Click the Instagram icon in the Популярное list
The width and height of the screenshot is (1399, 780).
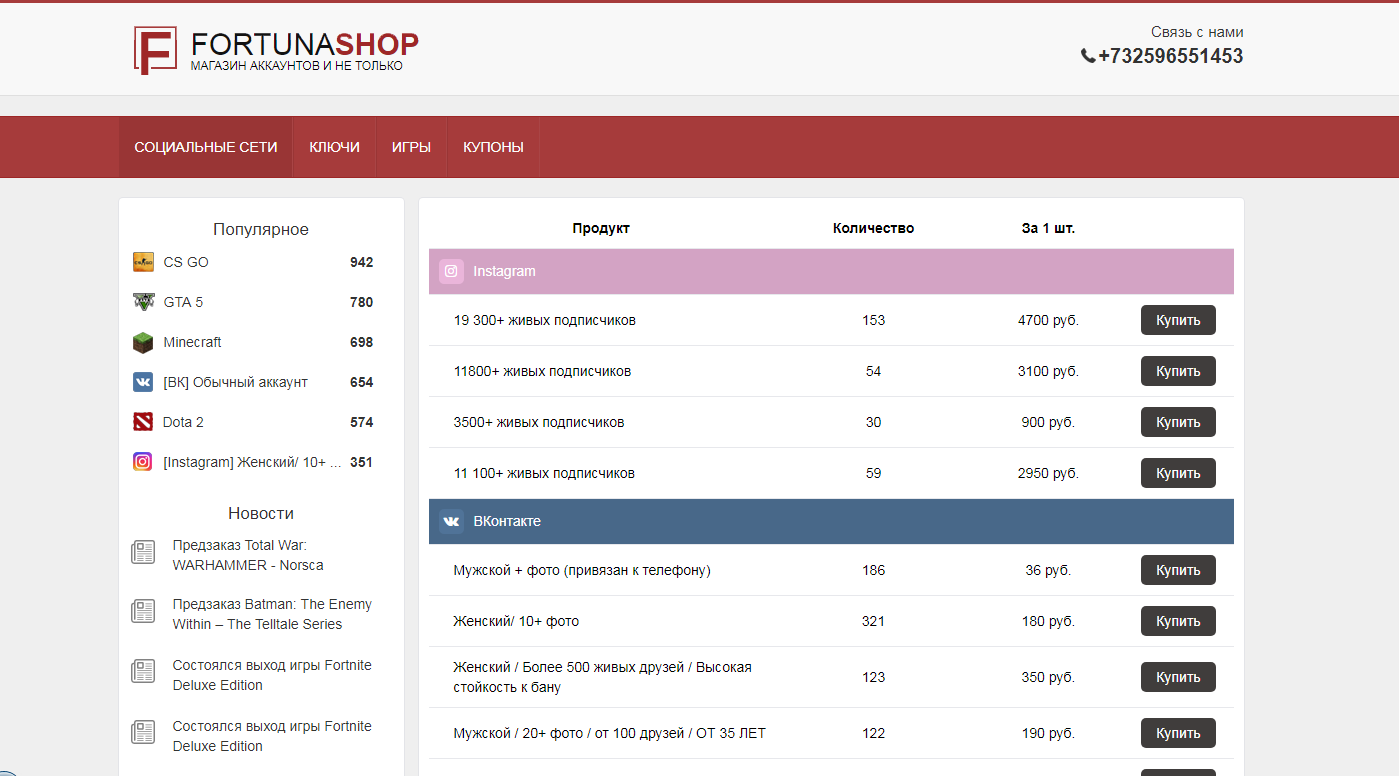pyautogui.click(x=143, y=462)
